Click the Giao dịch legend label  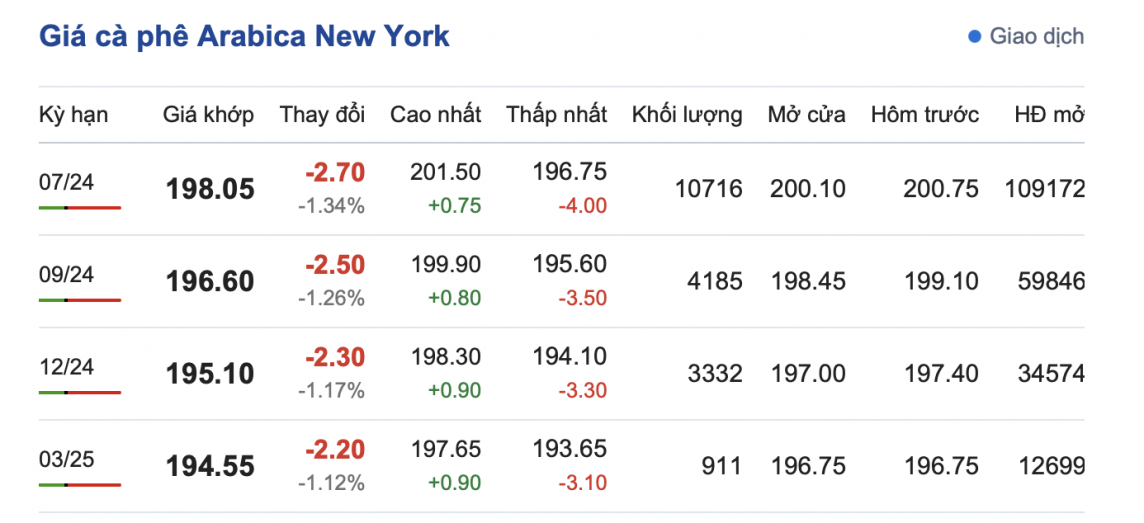(x=1036, y=37)
